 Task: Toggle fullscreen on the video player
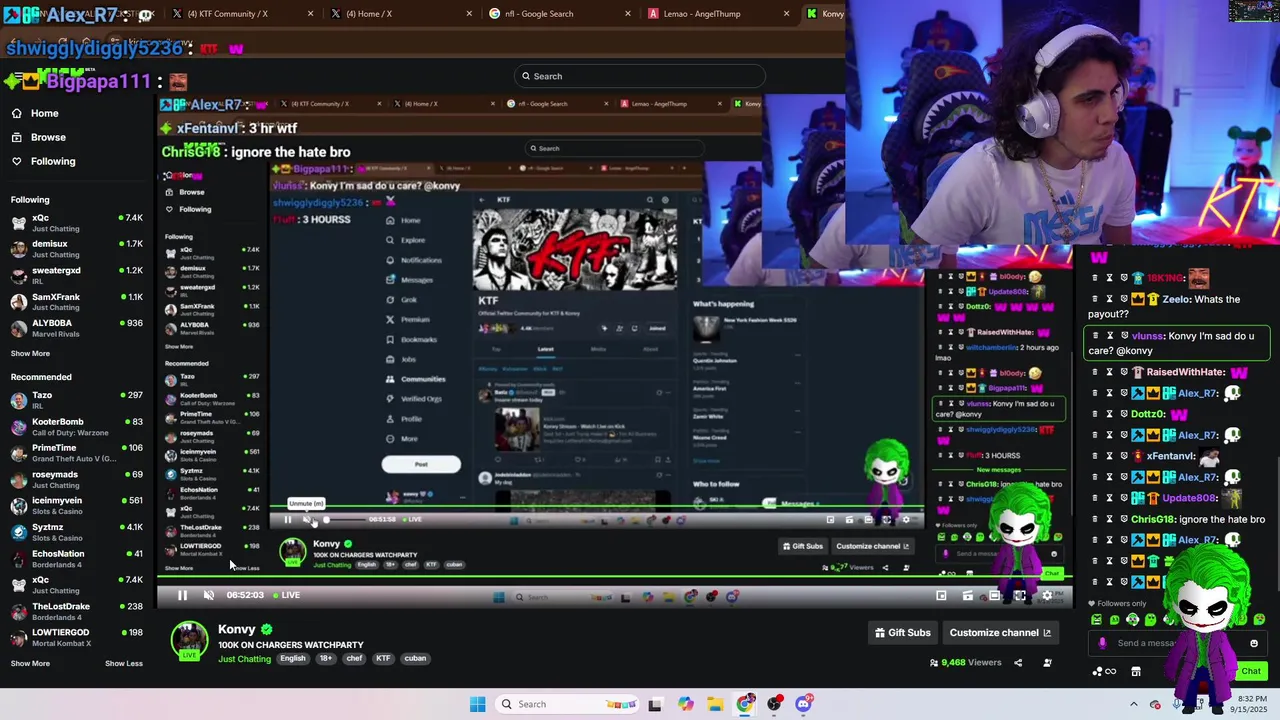point(1020,595)
